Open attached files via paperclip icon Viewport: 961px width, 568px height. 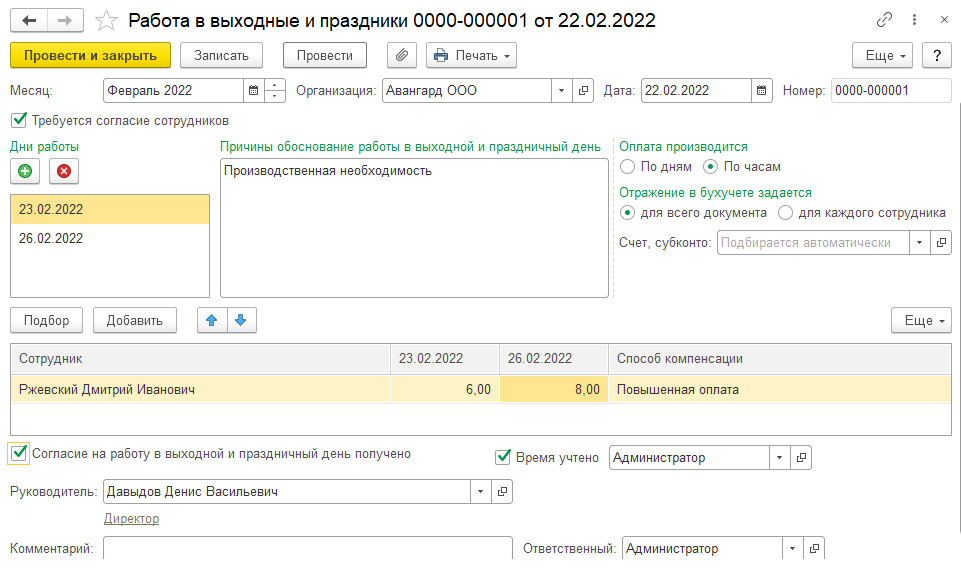pos(401,55)
